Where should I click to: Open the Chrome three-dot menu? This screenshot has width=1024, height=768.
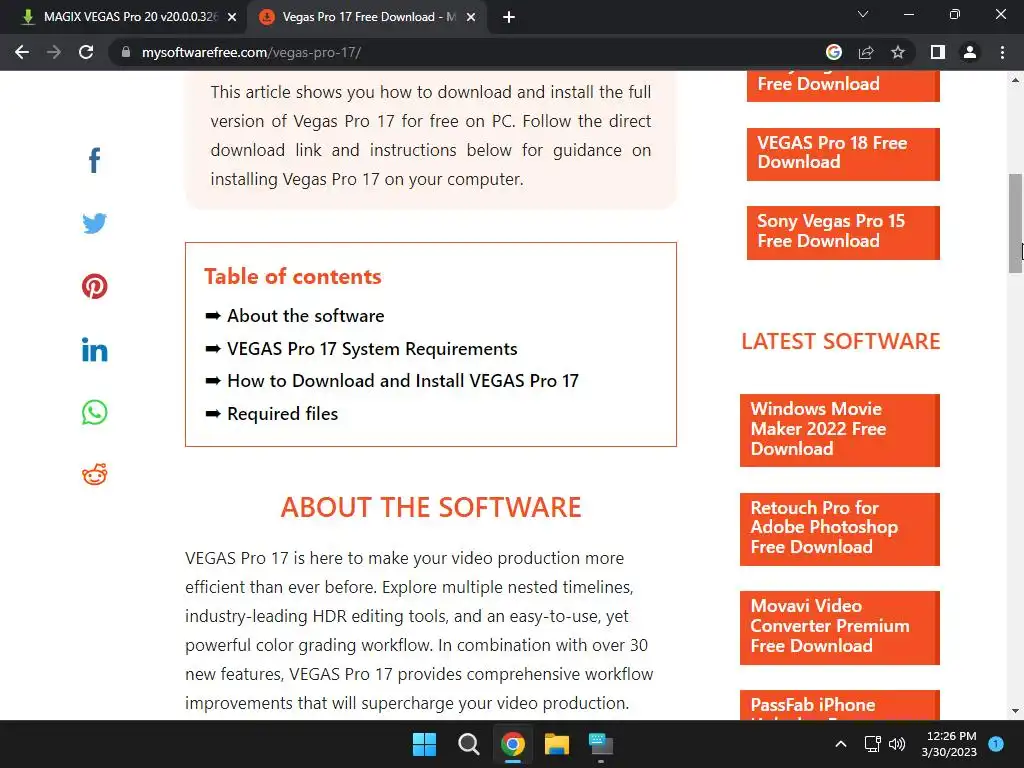[1002, 52]
